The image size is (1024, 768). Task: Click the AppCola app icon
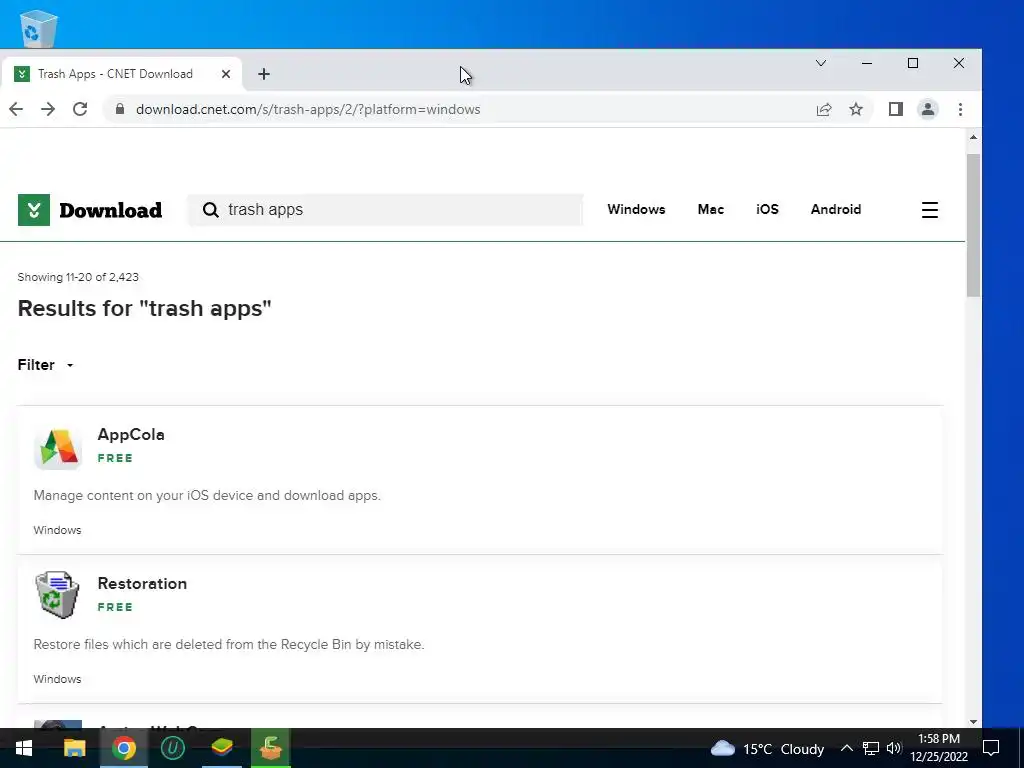[x=57, y=448]
